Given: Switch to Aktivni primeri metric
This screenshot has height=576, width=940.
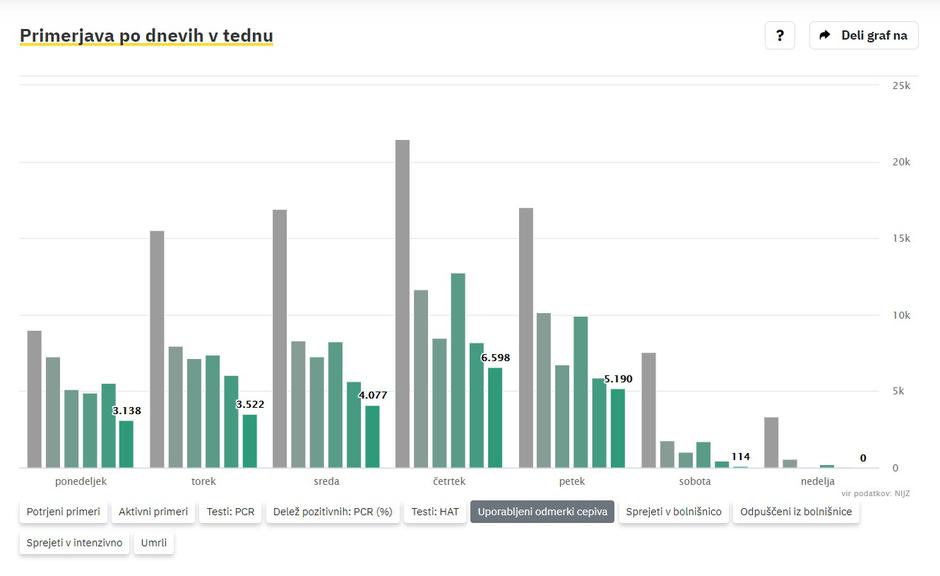Looking at the screenshot, I should click(x=153, y=512).
